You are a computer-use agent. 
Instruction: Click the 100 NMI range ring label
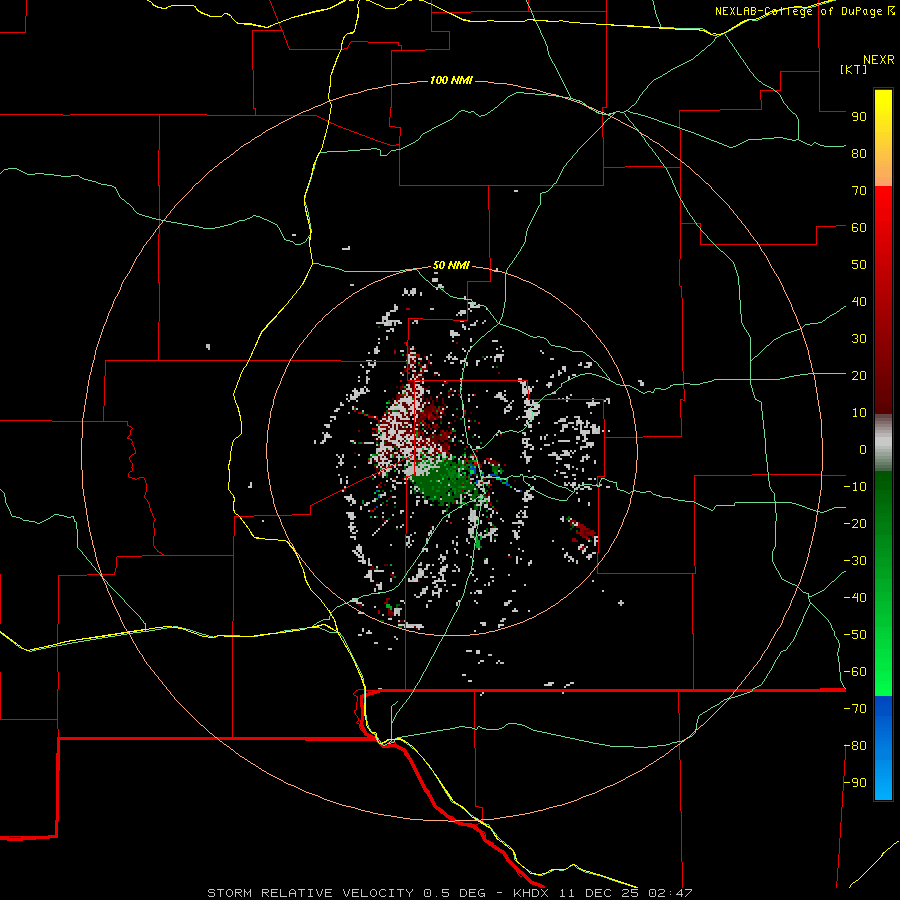[x=451, y=80]
